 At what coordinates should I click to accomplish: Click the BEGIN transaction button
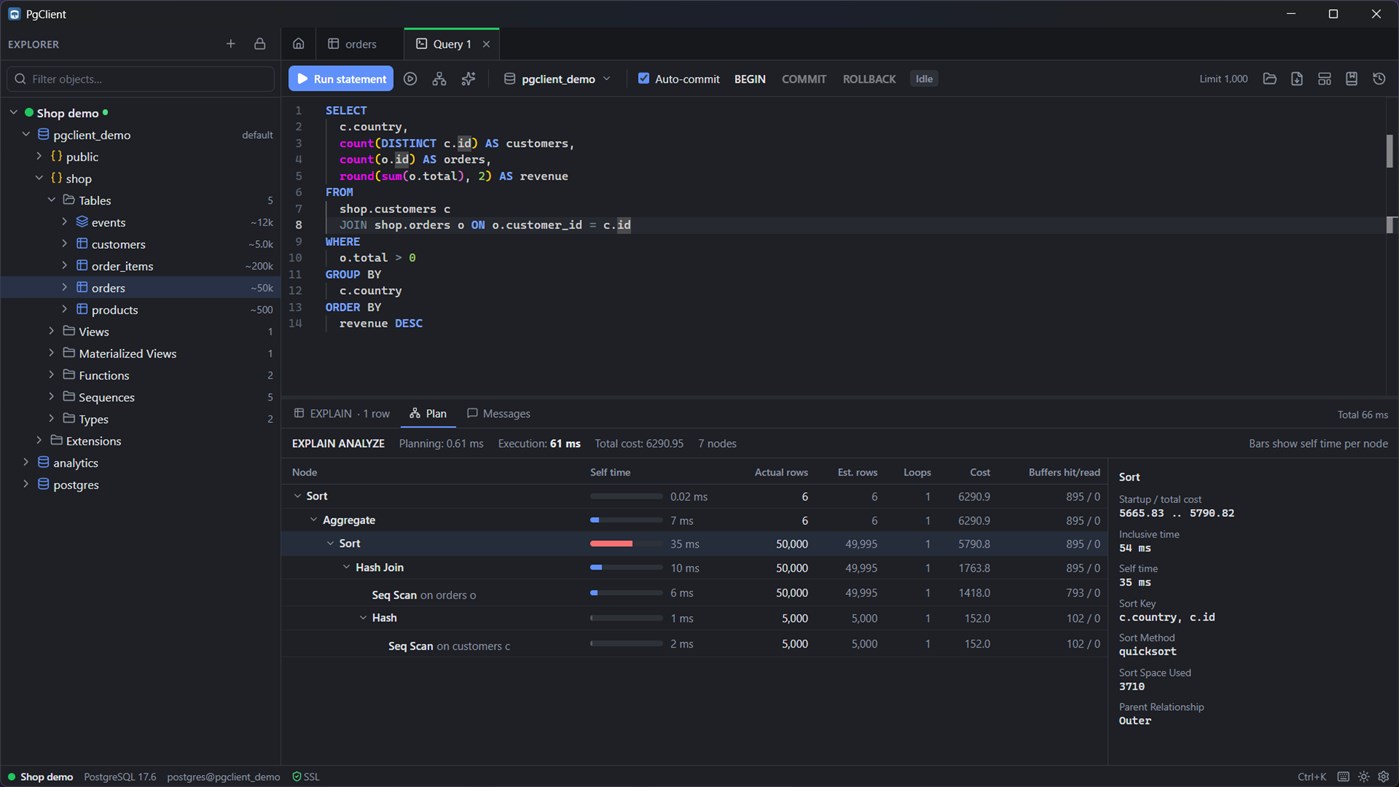(750, 79)
